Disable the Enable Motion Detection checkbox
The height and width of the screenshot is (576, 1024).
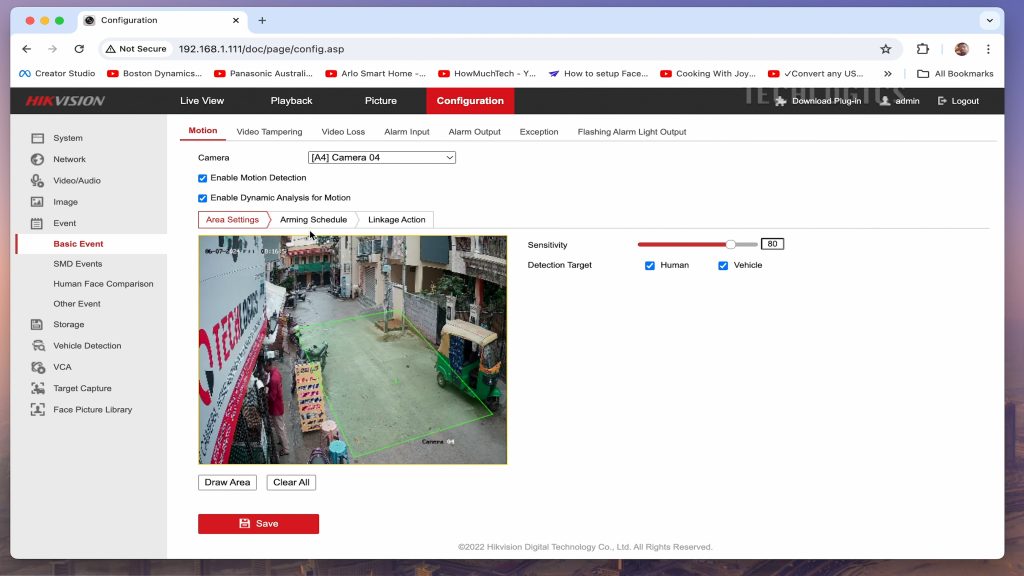coord(203,178)
